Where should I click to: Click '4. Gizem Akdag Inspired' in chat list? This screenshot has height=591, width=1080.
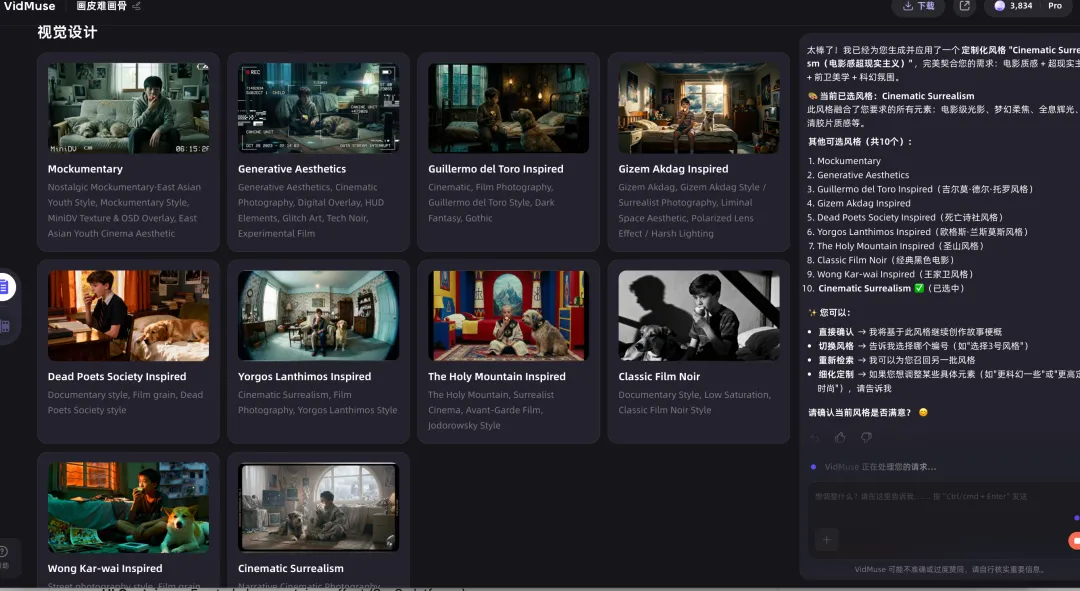(859, 203)
